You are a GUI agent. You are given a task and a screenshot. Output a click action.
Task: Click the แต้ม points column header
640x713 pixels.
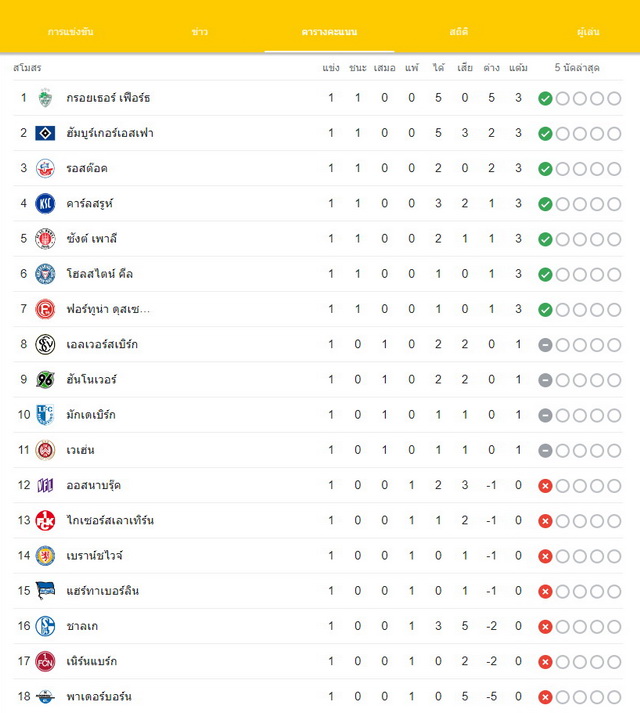(518, 68)
